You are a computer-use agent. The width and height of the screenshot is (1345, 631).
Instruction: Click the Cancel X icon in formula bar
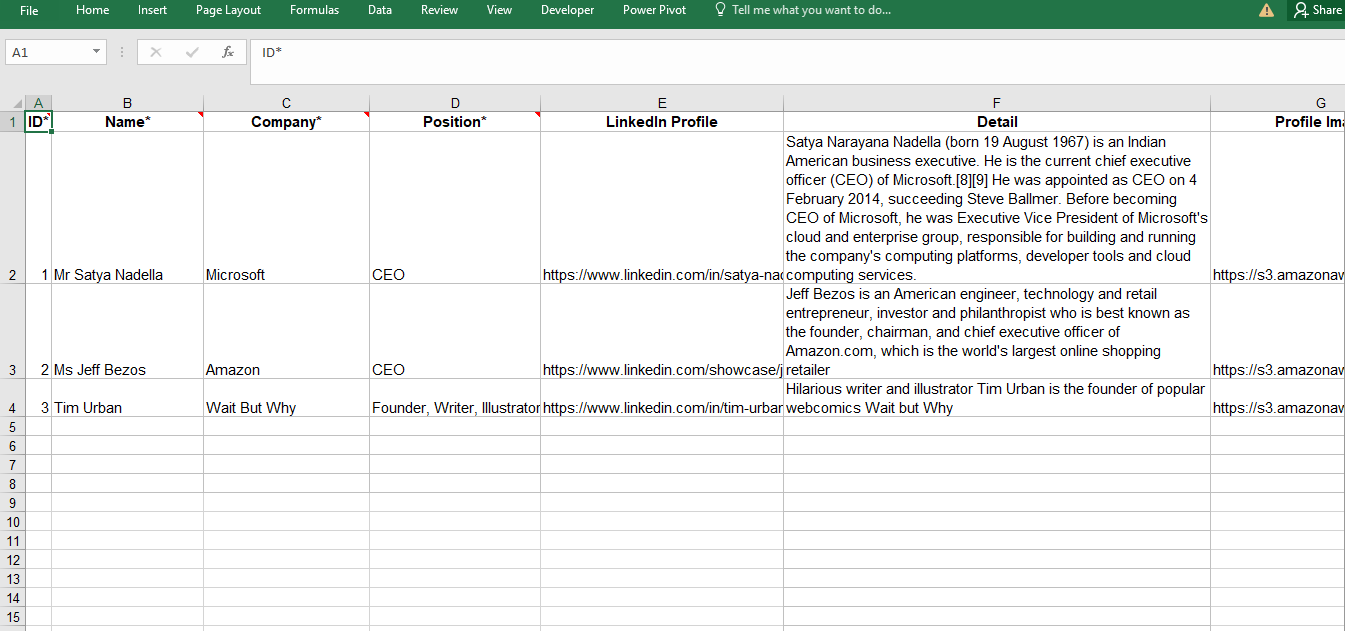[155, 52]
